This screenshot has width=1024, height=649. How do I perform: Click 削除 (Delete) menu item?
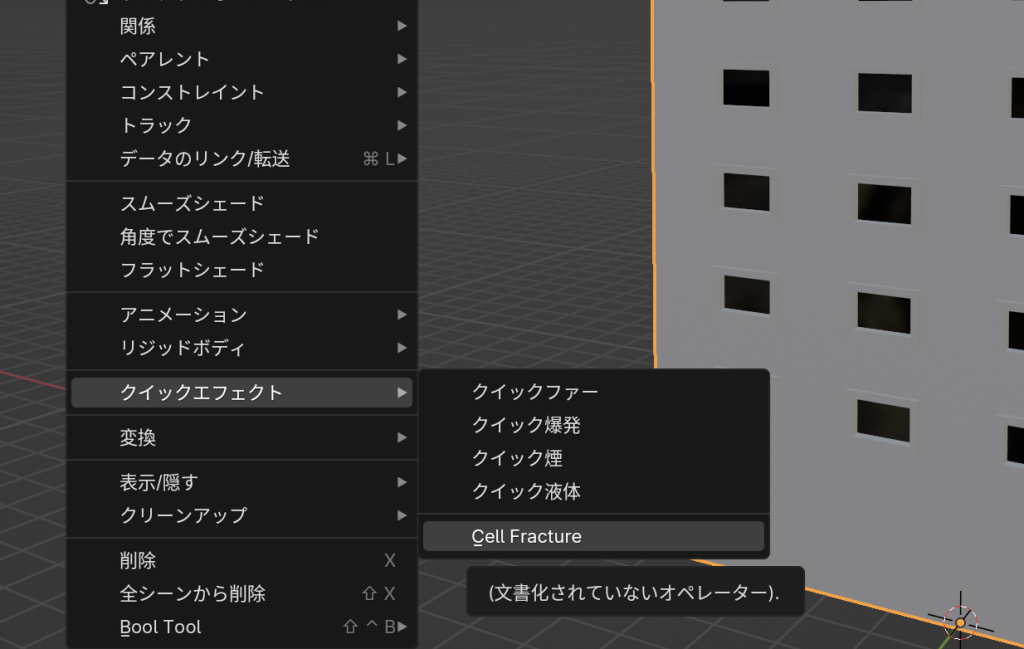[241, 561]
